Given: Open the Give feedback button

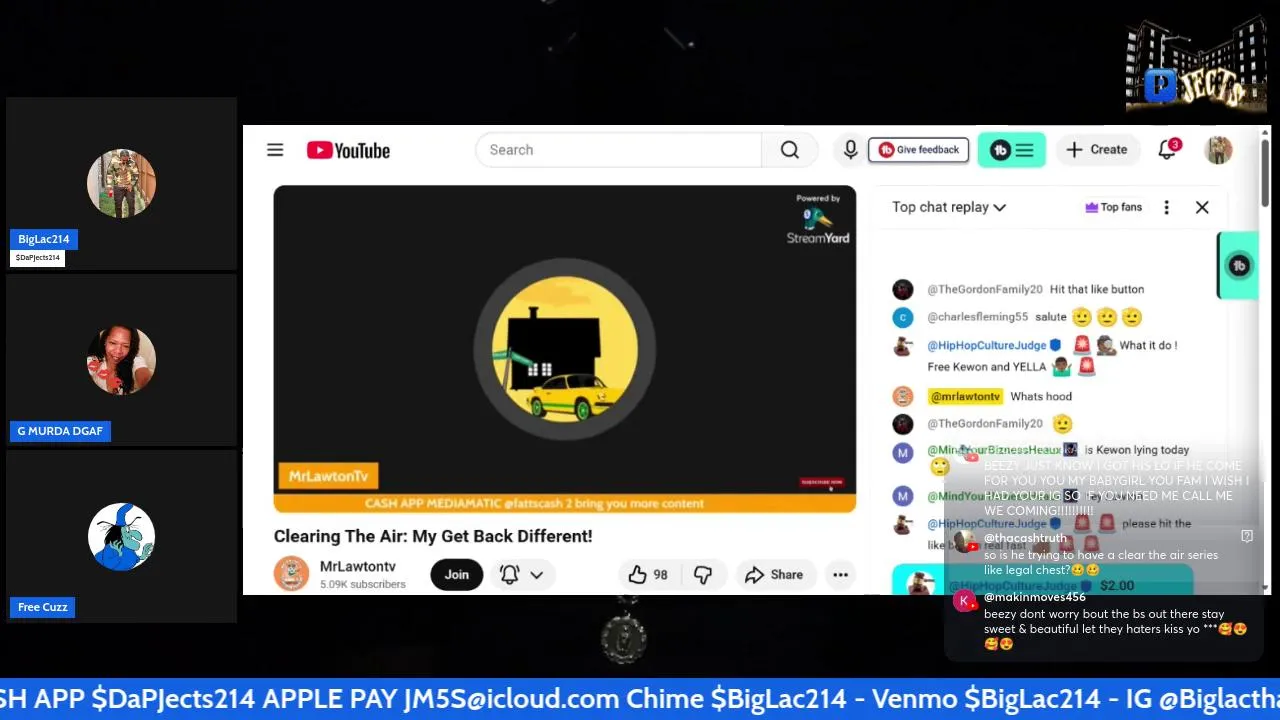Looking at the screenshot, I should [x=918, y=150].
